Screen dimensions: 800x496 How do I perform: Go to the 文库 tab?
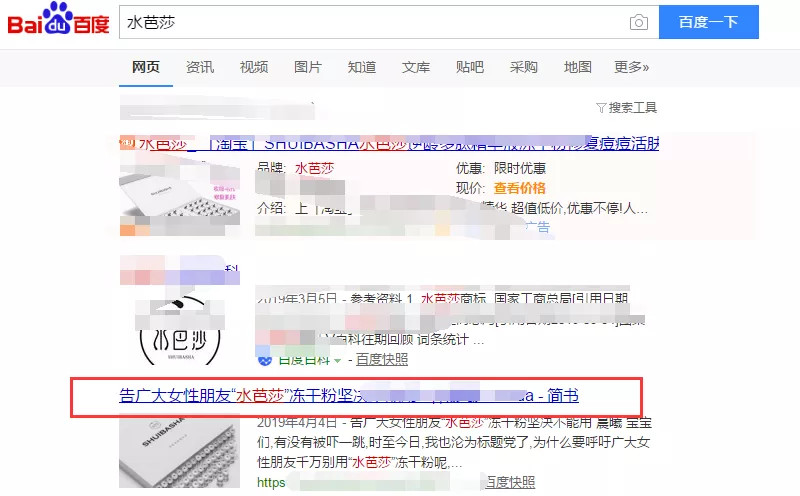click(415, 67)
